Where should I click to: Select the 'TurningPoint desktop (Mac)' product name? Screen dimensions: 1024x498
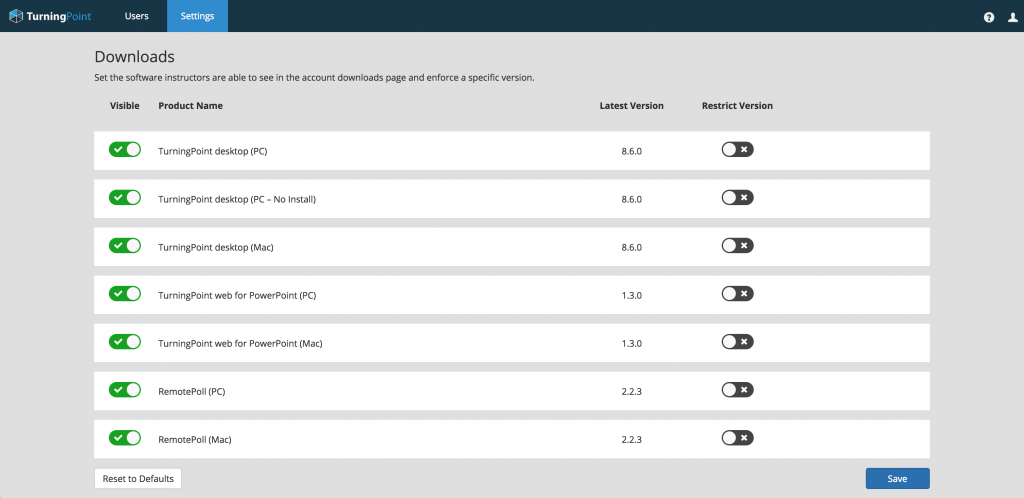point(216,247)
